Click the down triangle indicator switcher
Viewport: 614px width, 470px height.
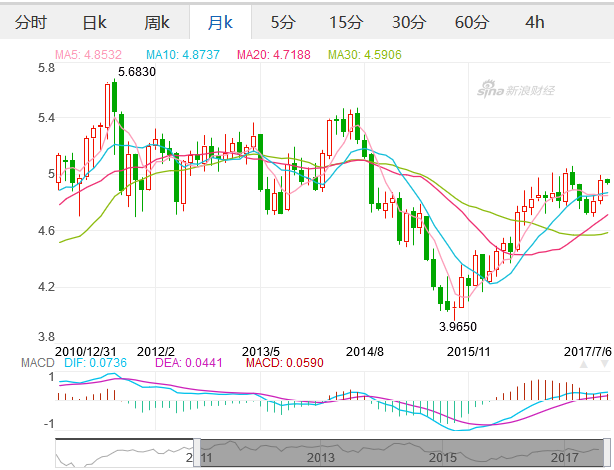click(x=605, y=364)
